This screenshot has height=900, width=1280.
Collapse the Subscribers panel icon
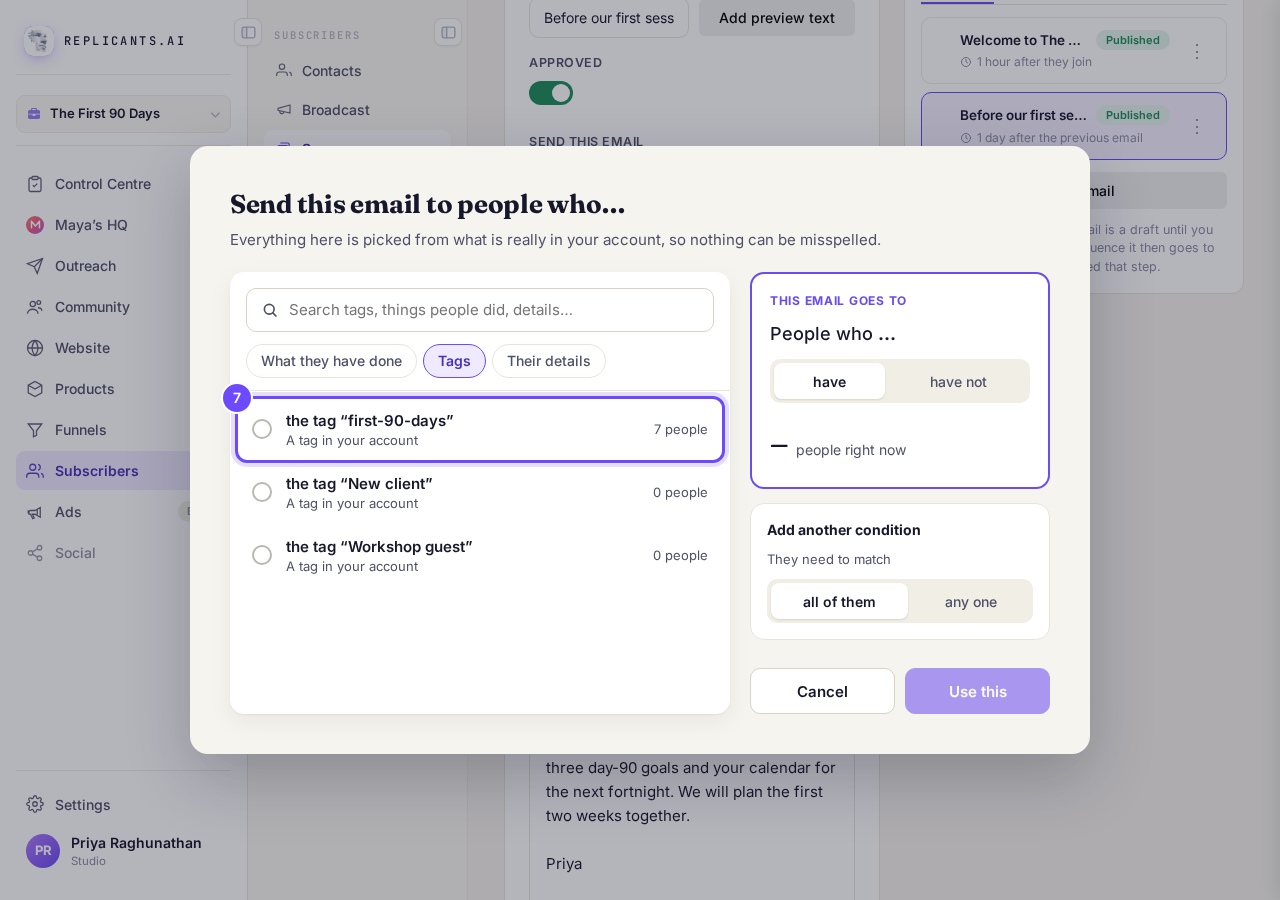tap(448, 32)
